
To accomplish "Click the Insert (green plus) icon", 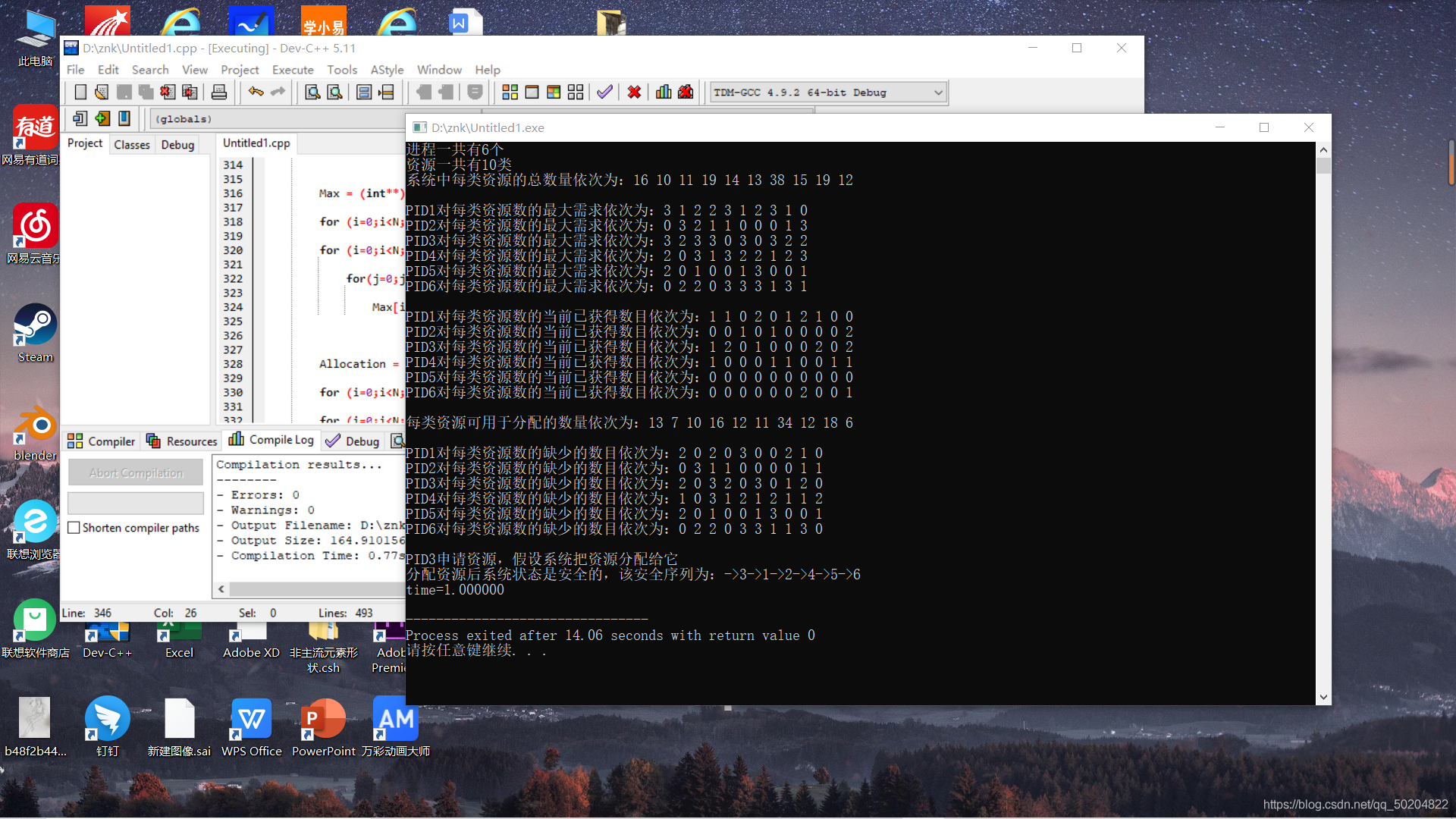I will tap(102, 118).
